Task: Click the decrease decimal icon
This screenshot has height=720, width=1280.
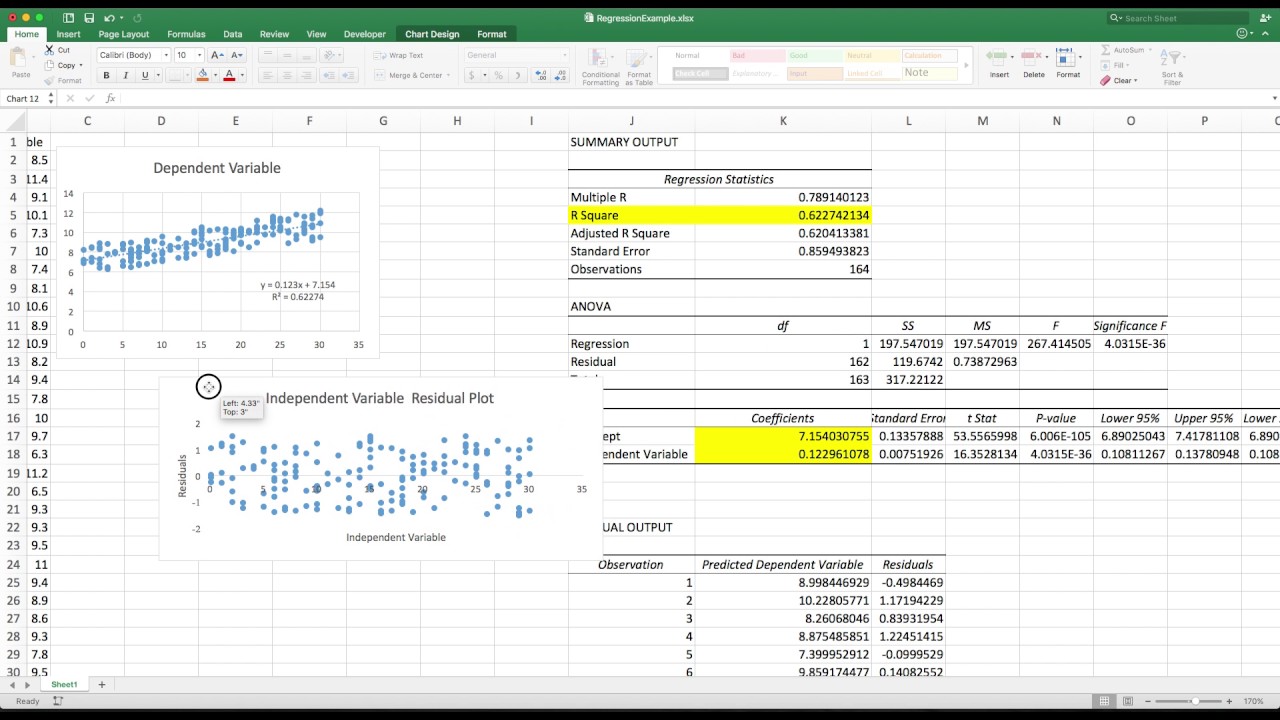Action: coord(560,75)
